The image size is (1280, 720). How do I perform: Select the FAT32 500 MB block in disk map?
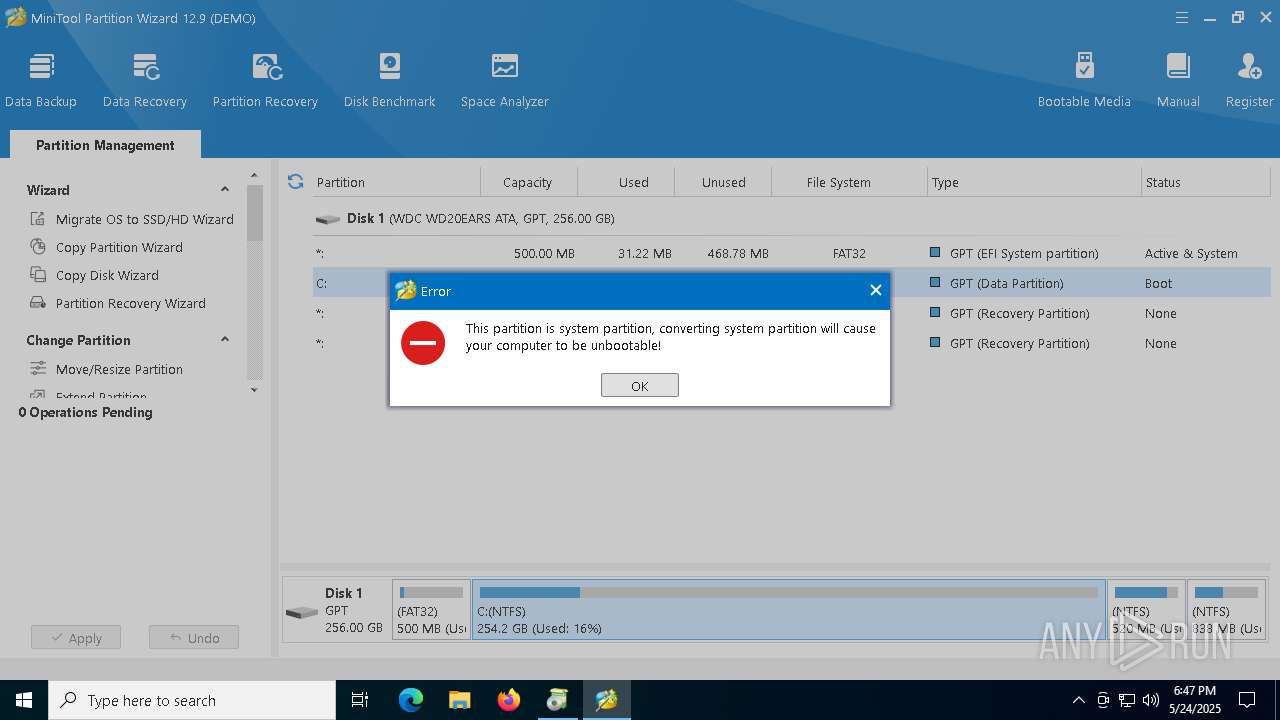tap(431, 609)
